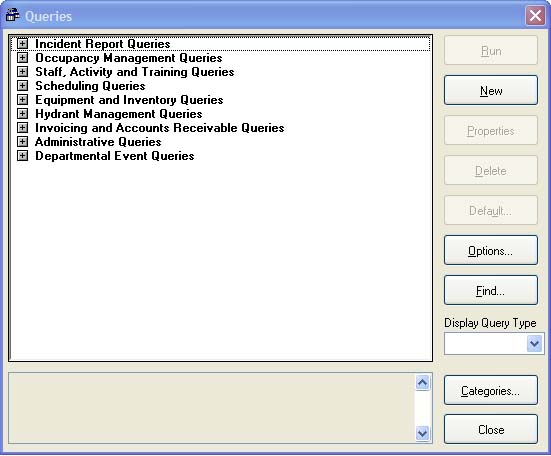Viewport: 551px width, 456px height.
Task: Expand Departmental Event Queries node
Action: [22, 156]
